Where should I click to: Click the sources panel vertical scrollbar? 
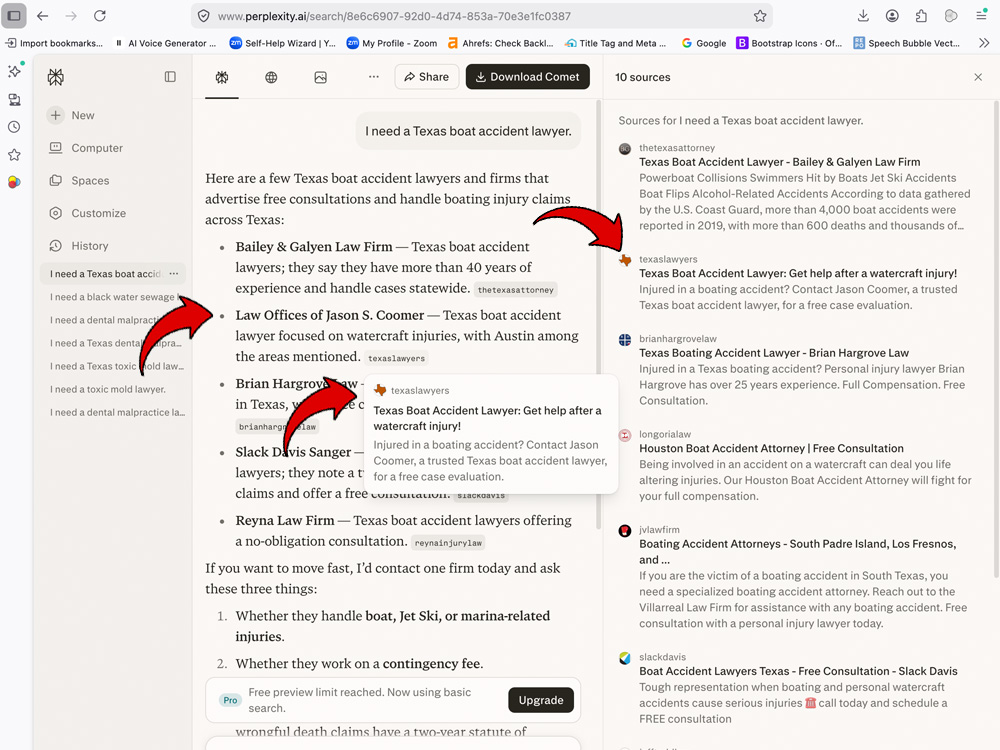tap(996, 338)
